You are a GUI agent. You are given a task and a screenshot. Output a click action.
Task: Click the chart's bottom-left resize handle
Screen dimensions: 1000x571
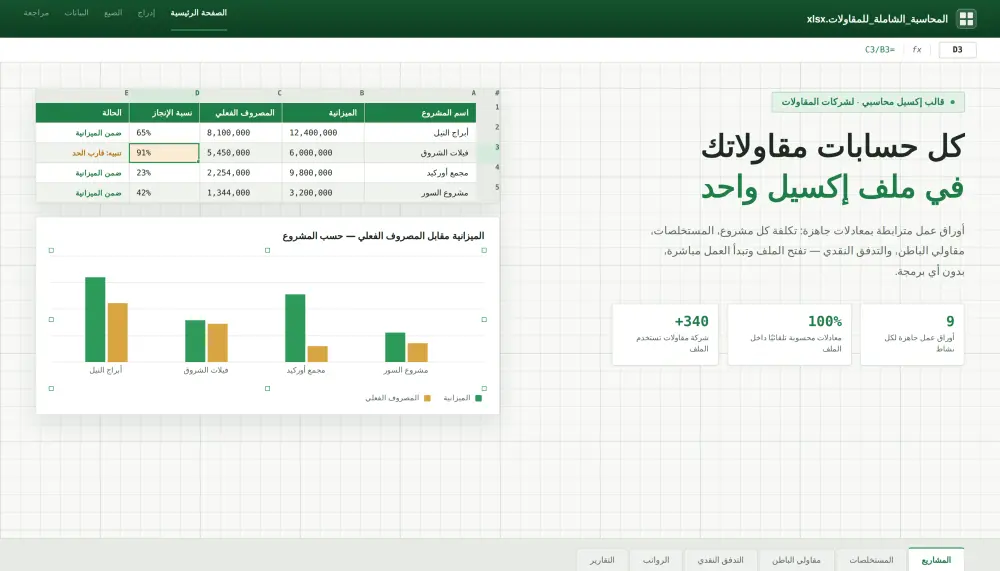tap(51, 388)
